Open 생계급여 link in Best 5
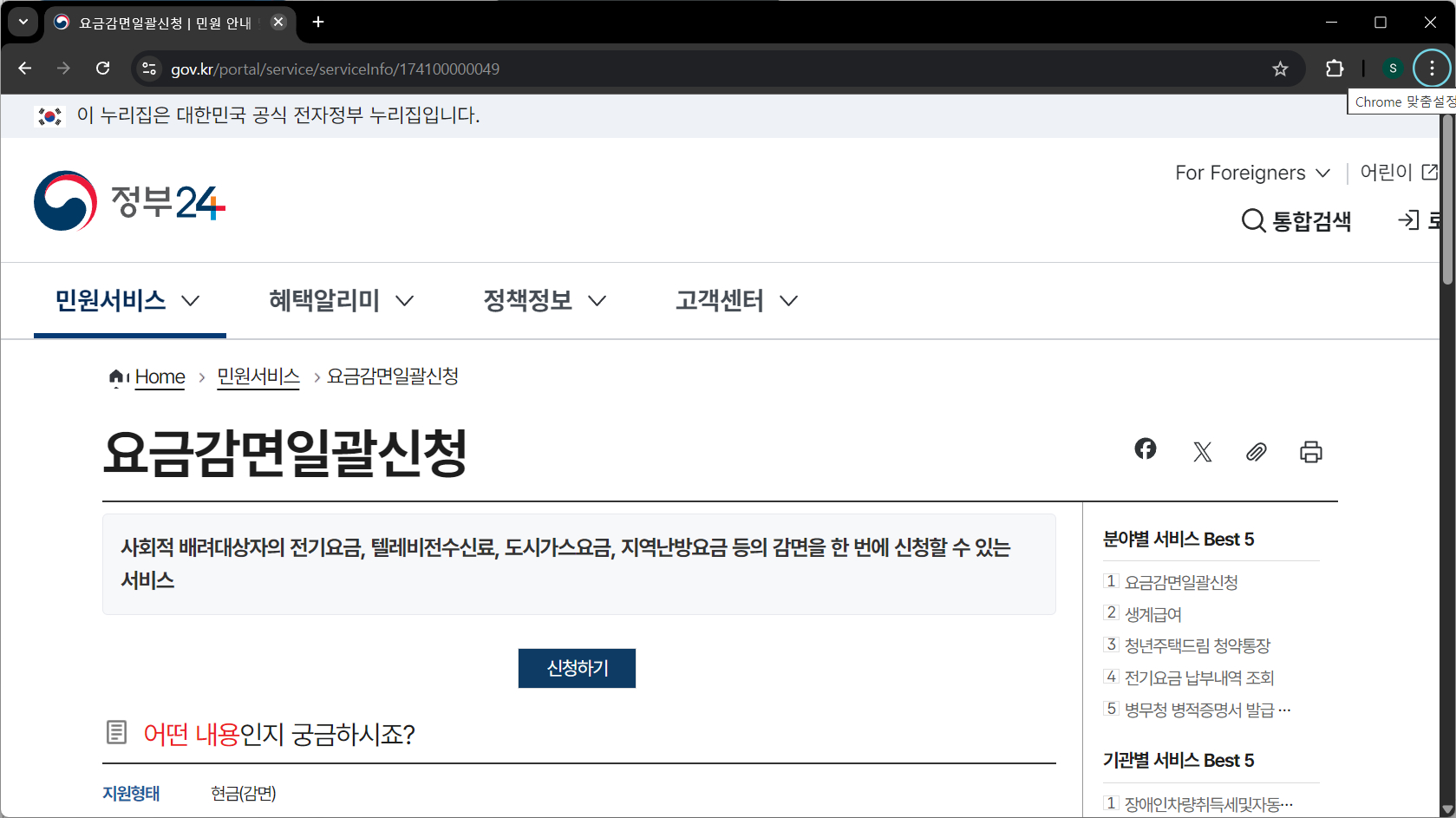The width and height of the screenshot is (1456, 818). coord(1152,614)
